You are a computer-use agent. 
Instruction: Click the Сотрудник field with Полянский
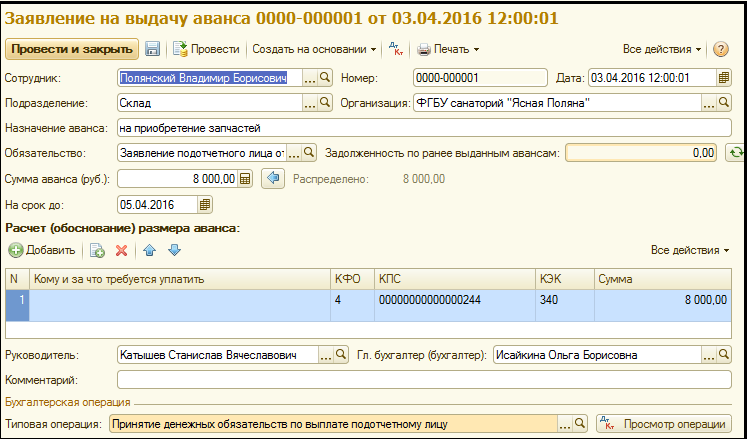point(210,78)
